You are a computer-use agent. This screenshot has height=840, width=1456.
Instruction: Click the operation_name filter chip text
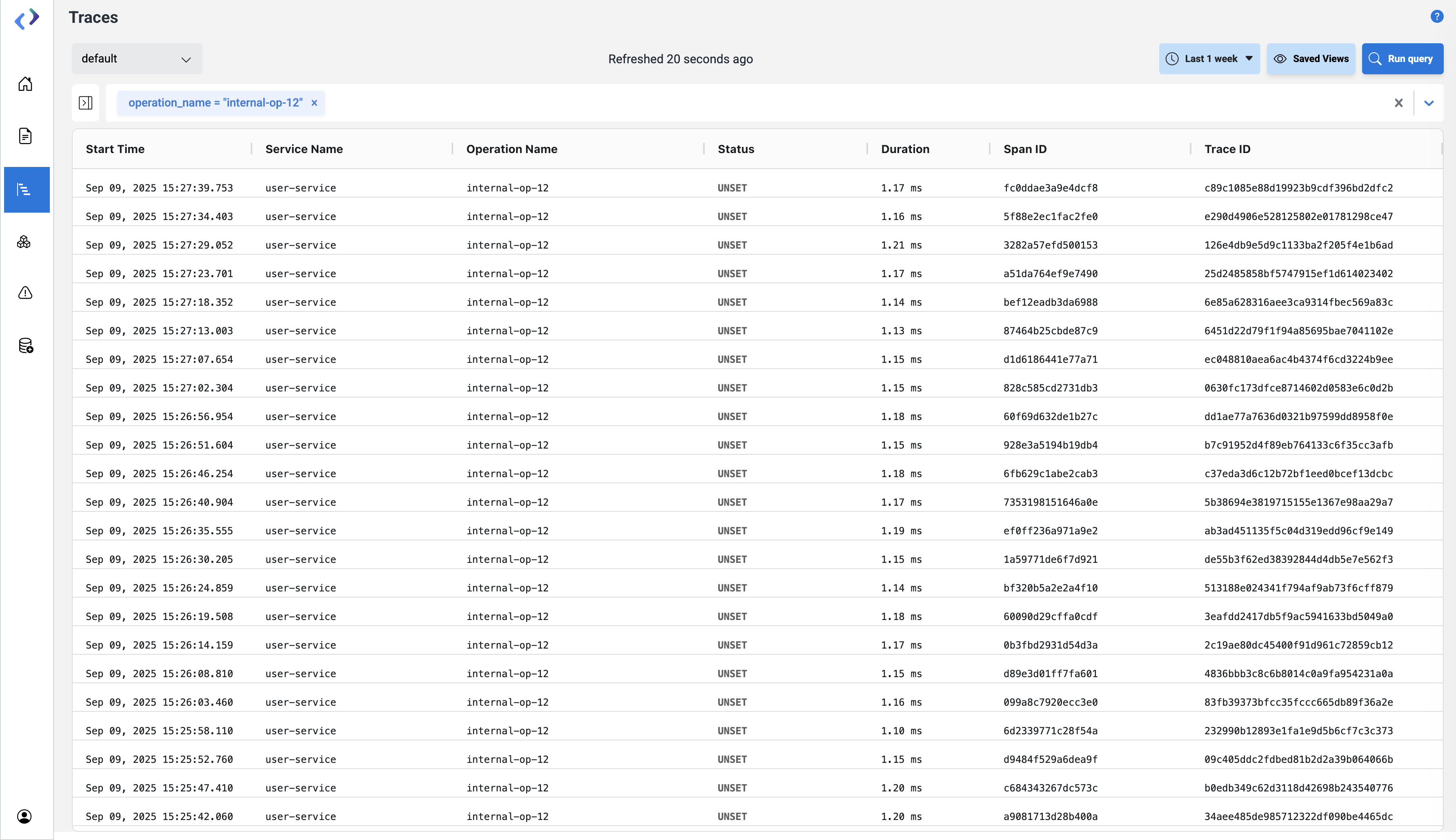pos(215,103)
